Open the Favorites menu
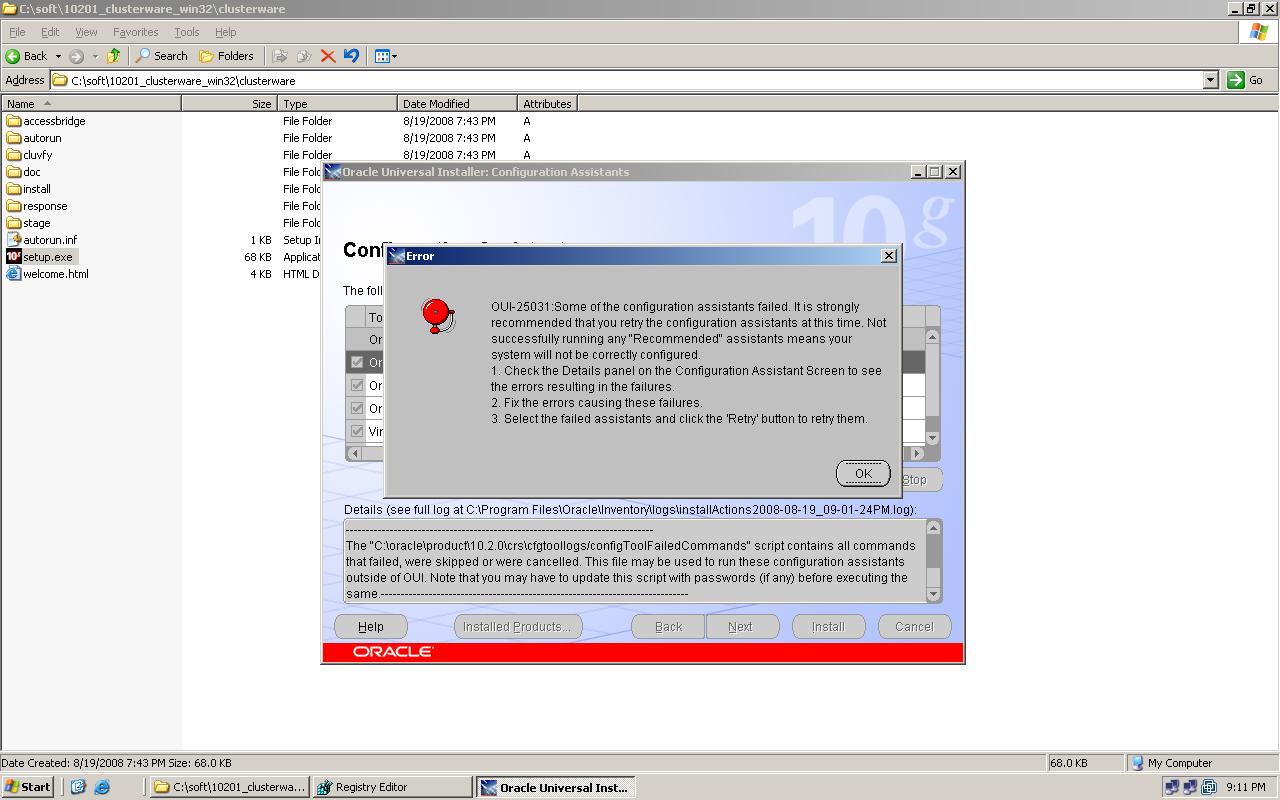This screenshot has height=800, width=1280. pos(135,32)
